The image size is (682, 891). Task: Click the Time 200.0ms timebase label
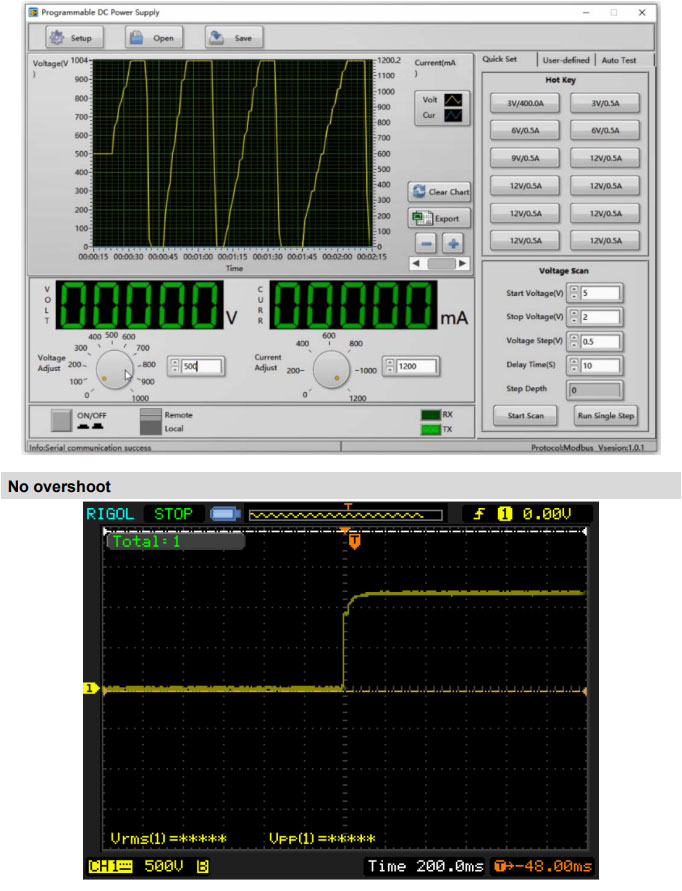pyautogui.click(x=425, y=866)
